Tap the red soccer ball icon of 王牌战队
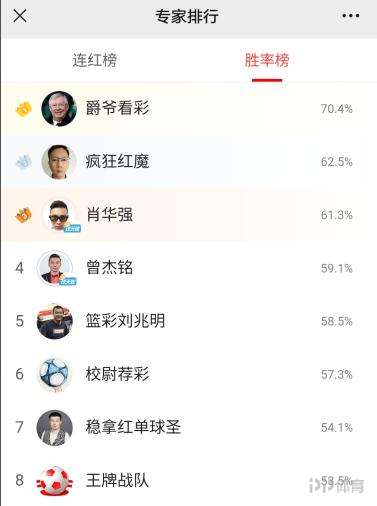Image resolution: width=377 pixels, height=506 pixels. (x=54, y=481)
